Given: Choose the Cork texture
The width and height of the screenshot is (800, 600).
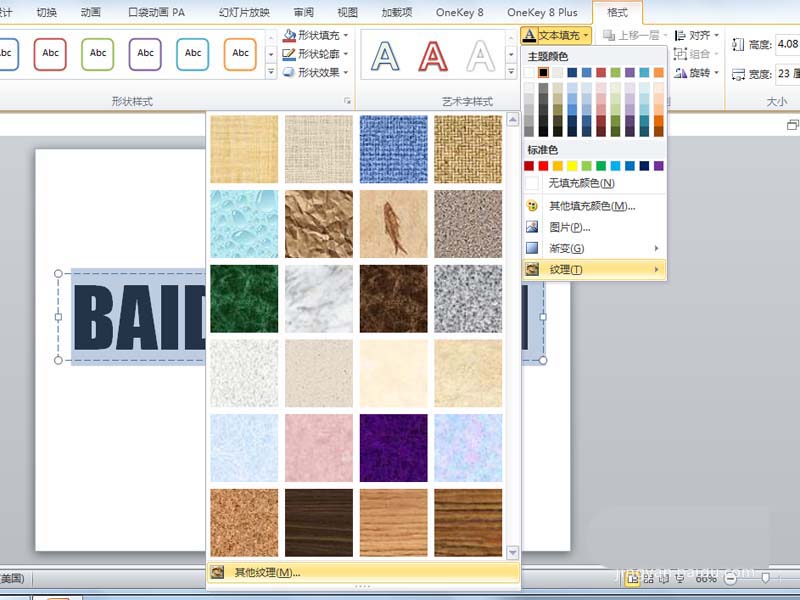Looking at the screenshot, I should (244, 522).
